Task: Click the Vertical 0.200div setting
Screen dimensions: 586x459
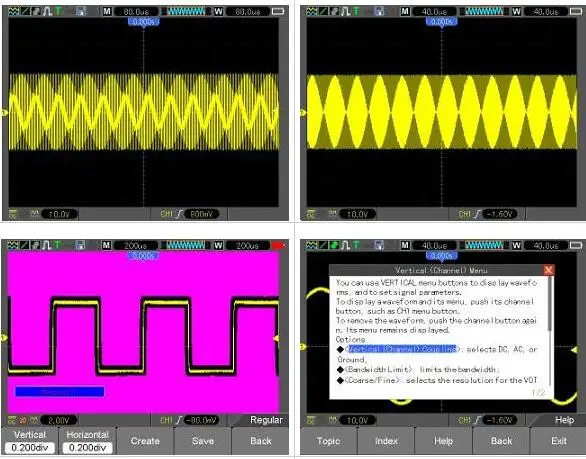Action: (30, 441)
